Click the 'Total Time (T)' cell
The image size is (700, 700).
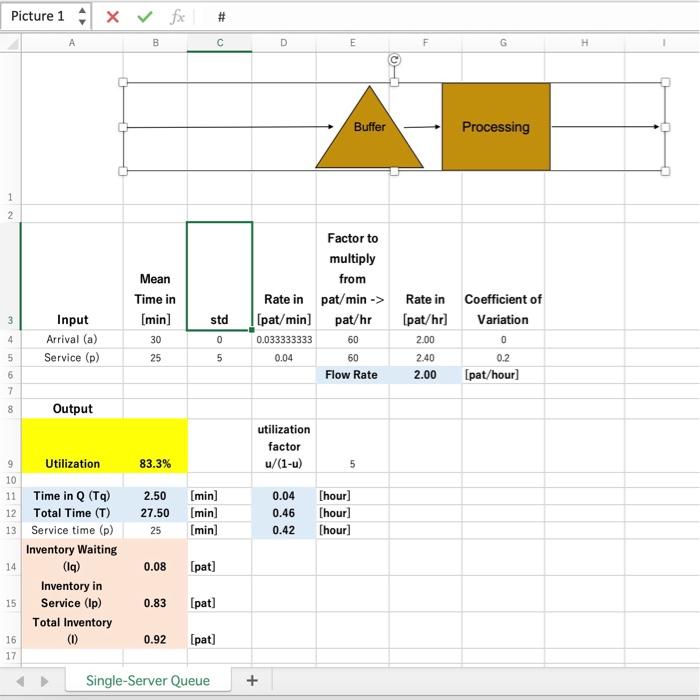tap(72, 513)
